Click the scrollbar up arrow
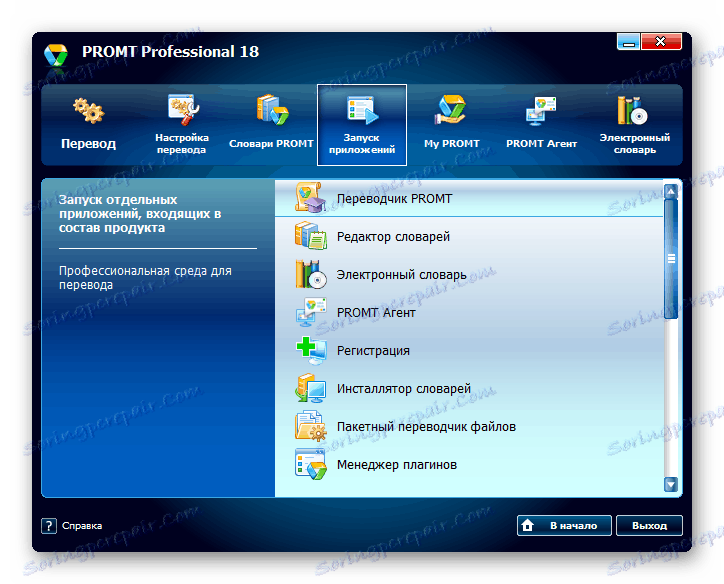724x584 pixels. [671, 192]
